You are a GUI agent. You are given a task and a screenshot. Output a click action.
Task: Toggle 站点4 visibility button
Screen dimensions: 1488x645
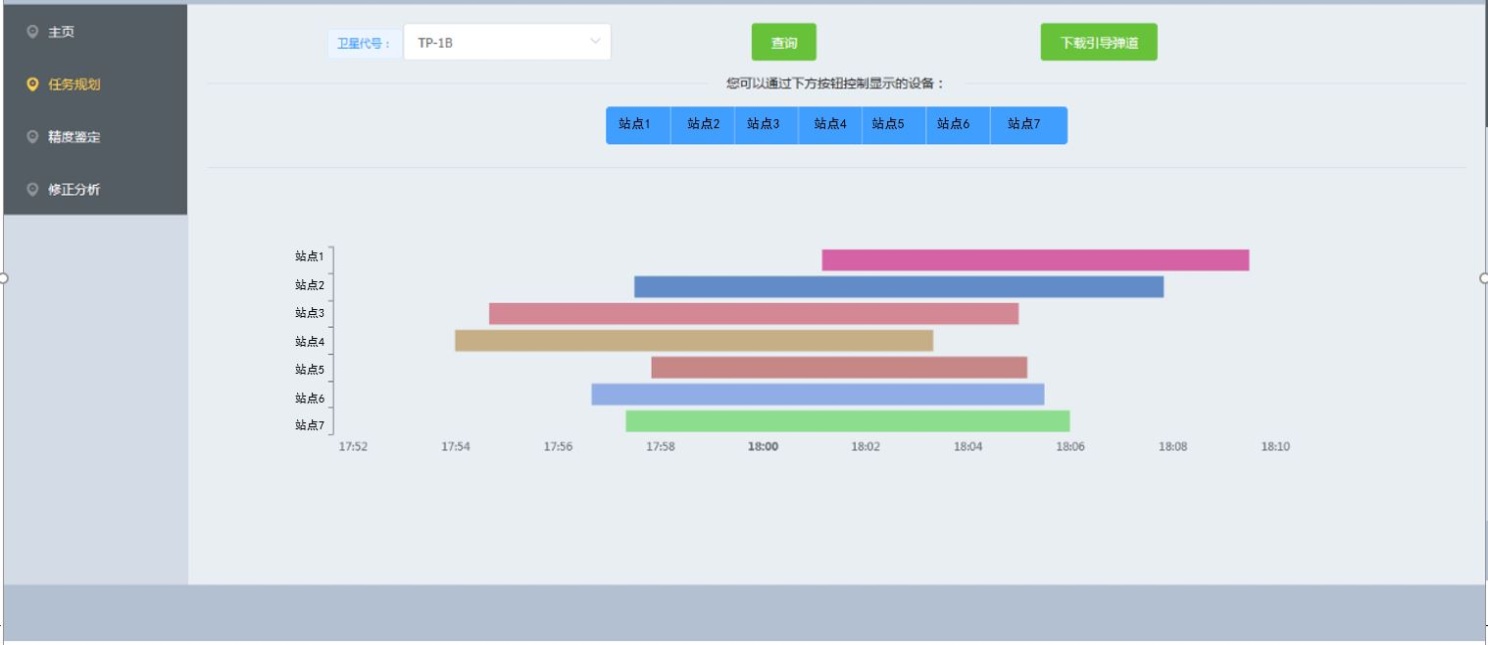point(830,125)
